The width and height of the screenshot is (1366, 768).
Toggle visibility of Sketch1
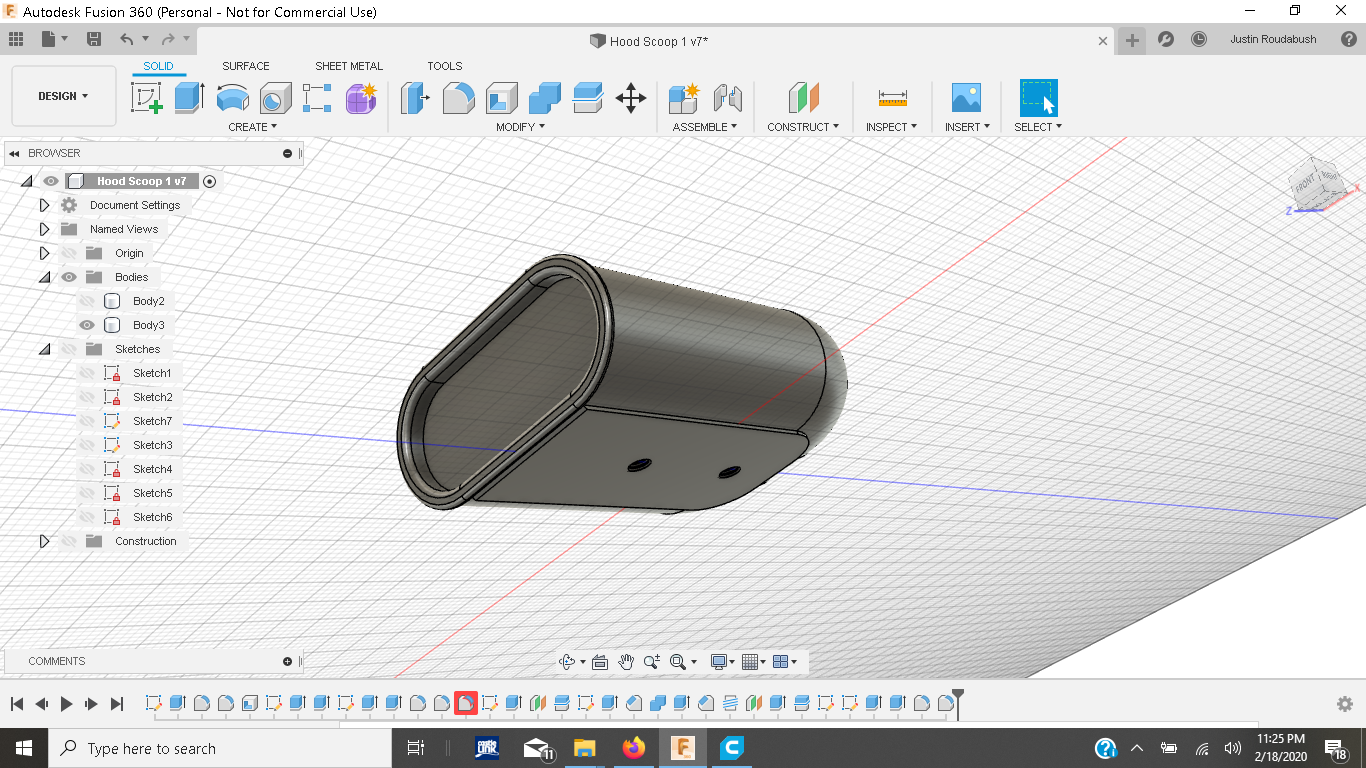(x=87, y=373)
